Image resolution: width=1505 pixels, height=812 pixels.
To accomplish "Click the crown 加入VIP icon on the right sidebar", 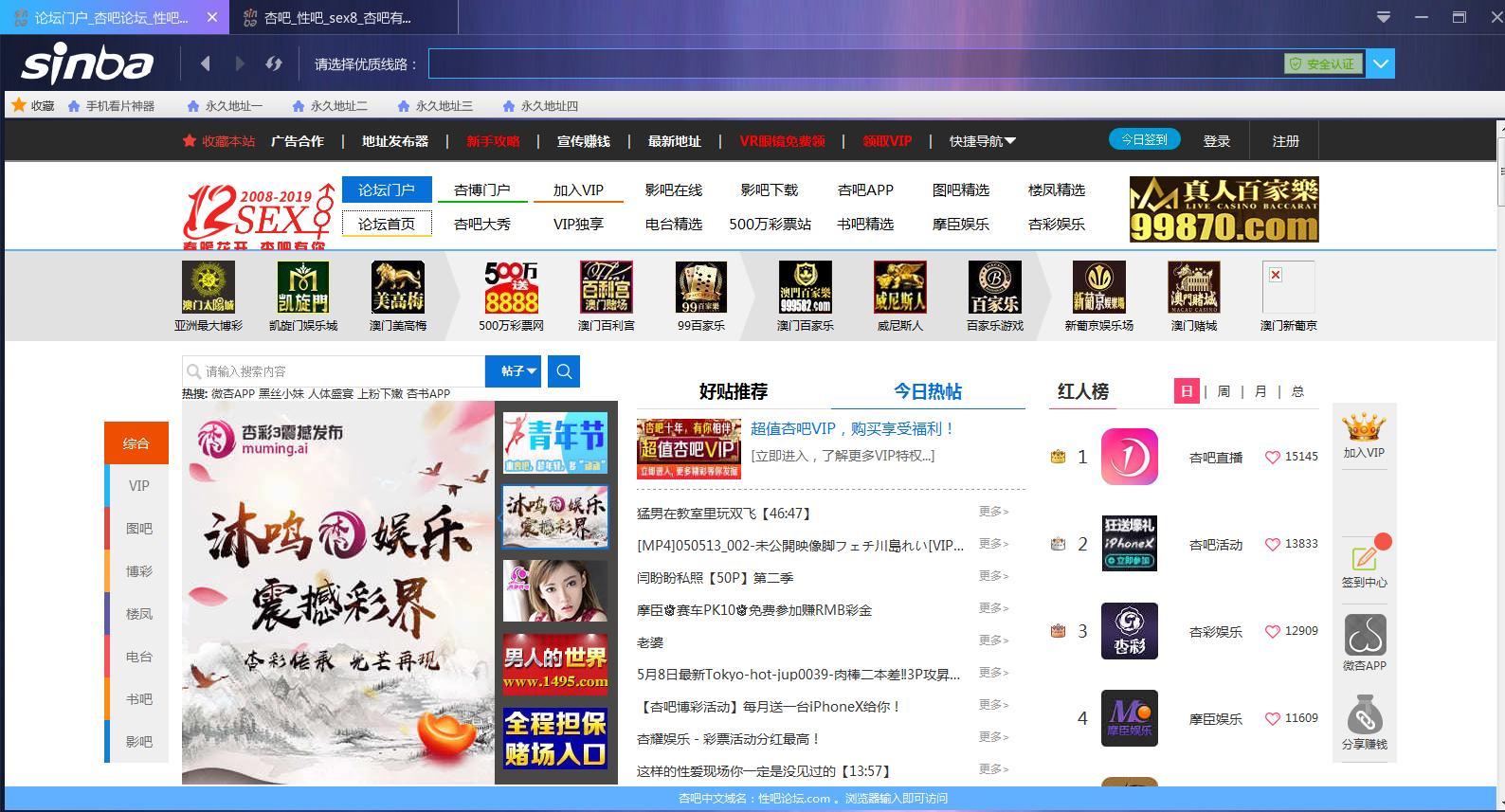I will (1364, 428).
